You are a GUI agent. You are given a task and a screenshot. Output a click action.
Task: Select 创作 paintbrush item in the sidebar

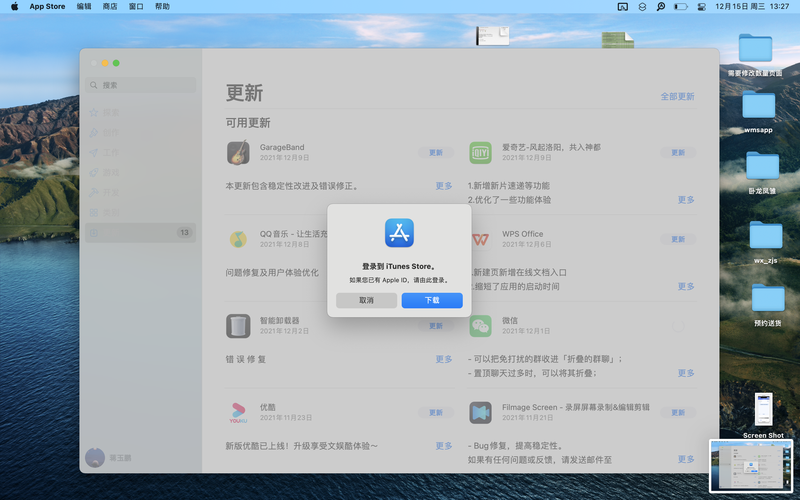tap(140, 132)
